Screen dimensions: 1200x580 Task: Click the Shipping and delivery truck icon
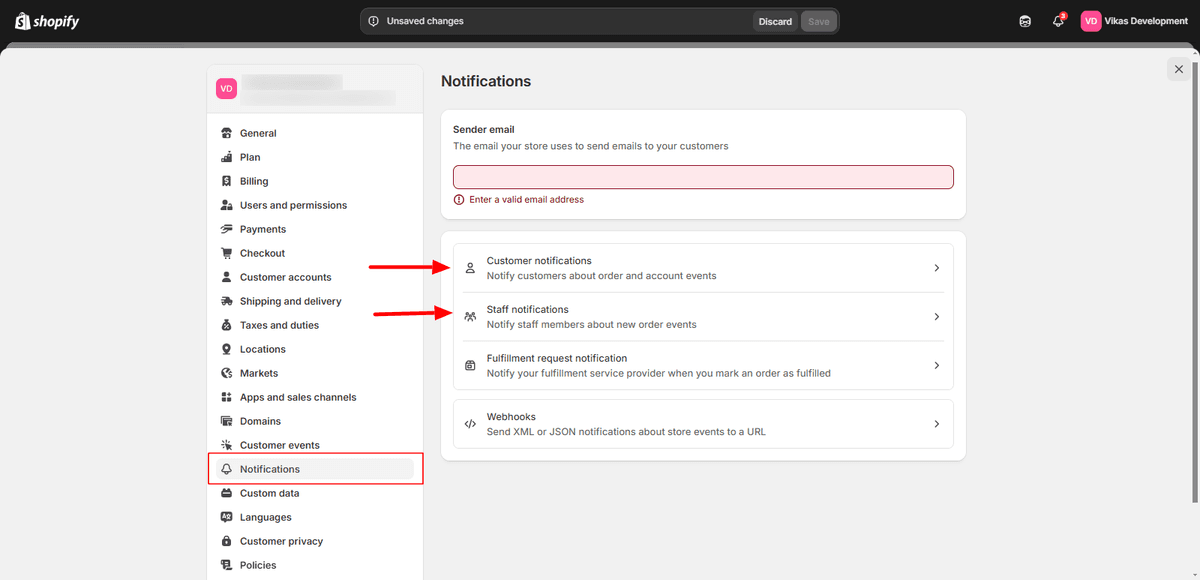tap(227, 301)
